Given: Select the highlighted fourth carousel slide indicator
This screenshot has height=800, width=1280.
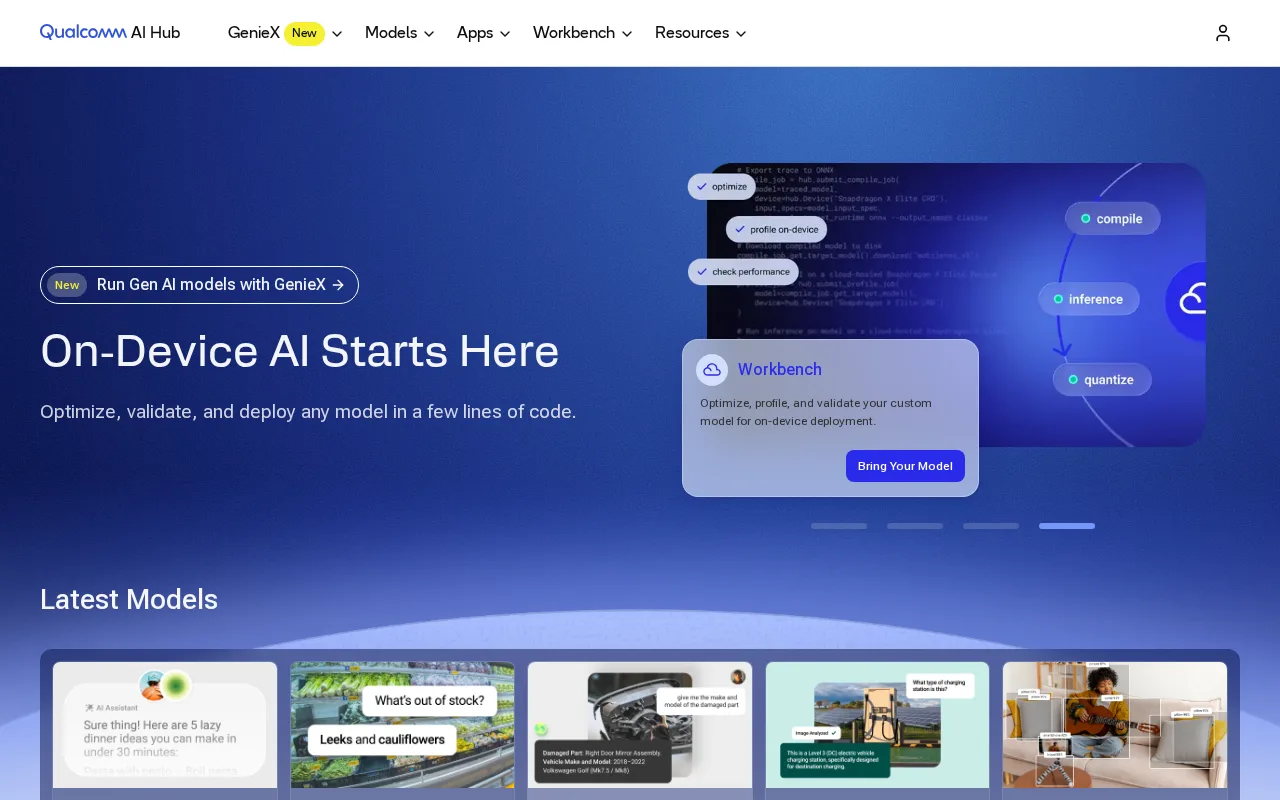Looking at the screenshot, I should (1067, 526).
